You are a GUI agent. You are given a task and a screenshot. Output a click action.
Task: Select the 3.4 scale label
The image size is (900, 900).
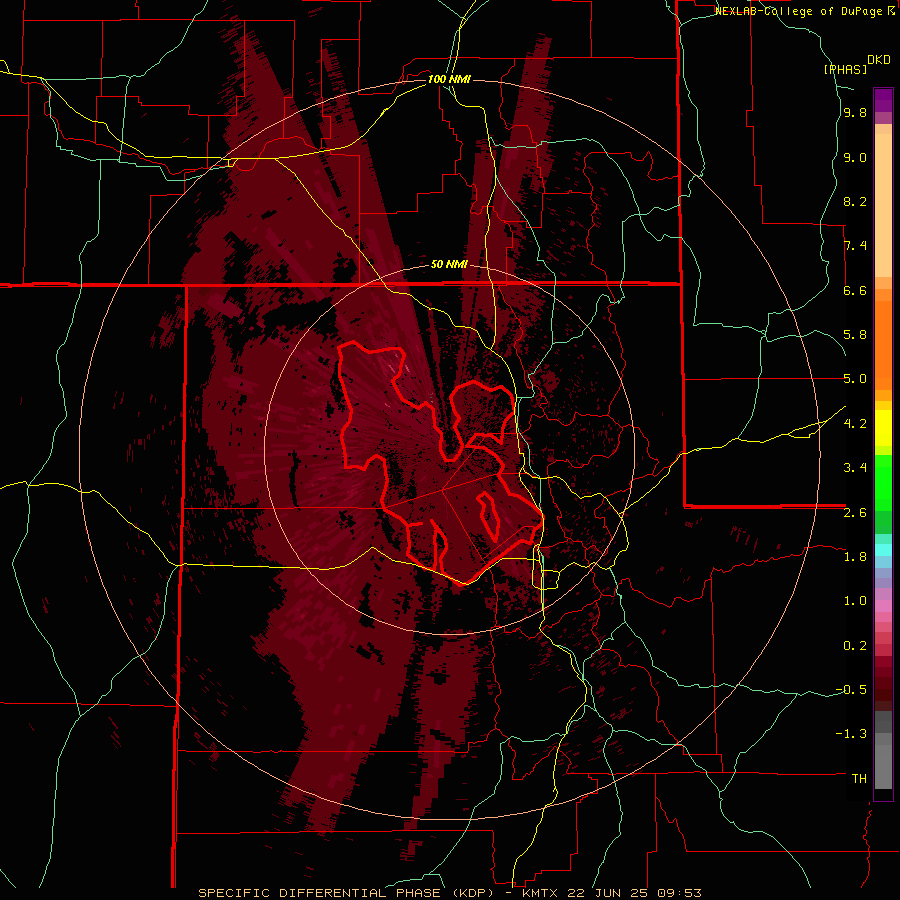pyautogui.click(x=855, y=468)
